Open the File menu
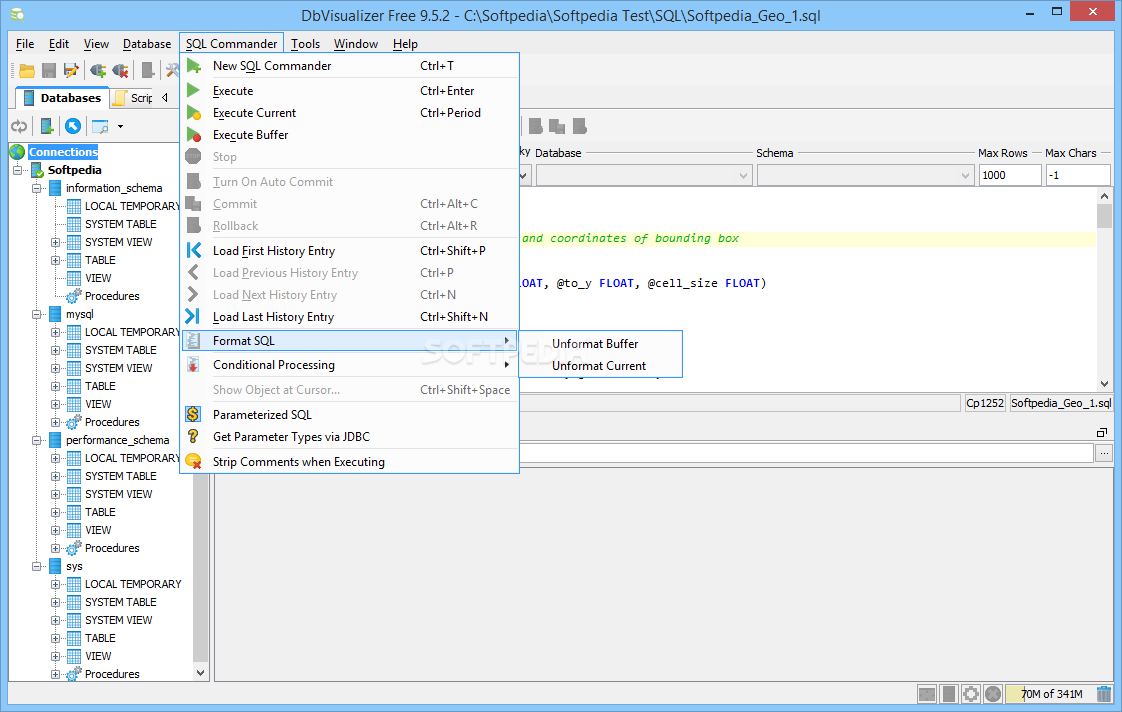1122x712 pixels. click(x=25, y=44)
